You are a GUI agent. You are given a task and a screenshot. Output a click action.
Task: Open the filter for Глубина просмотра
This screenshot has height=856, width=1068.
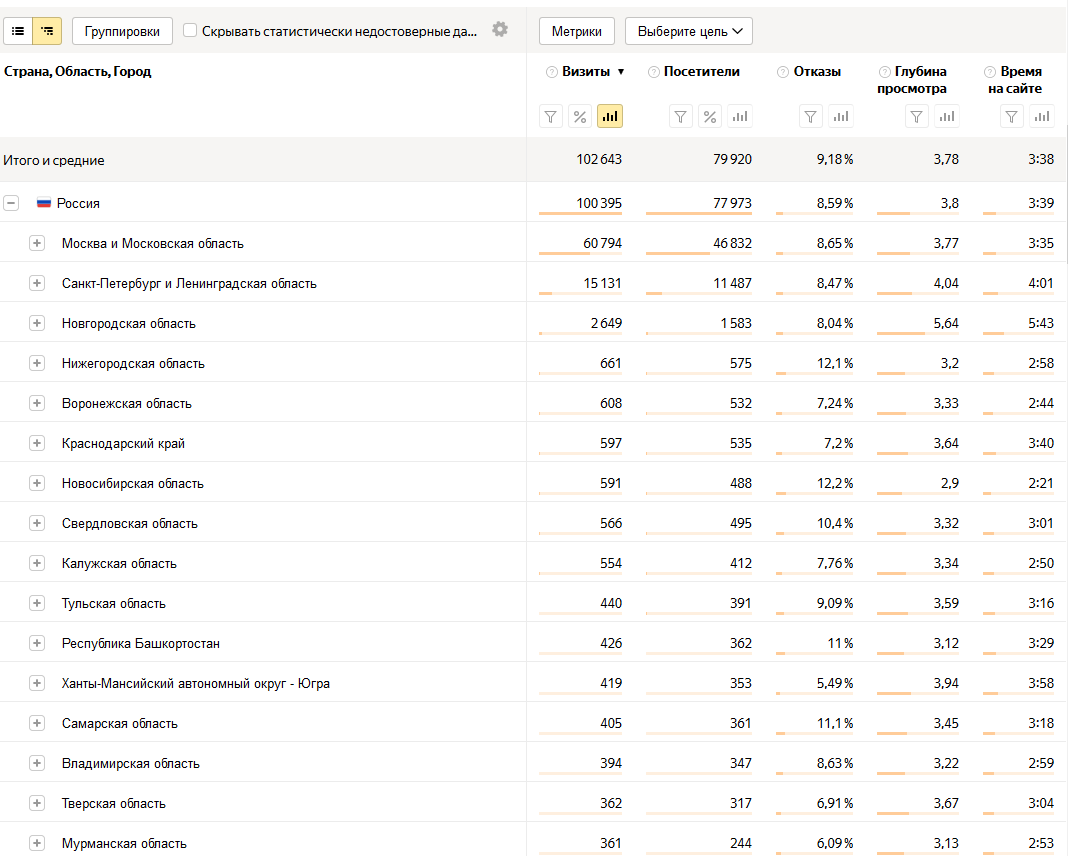(x=917, y=117)
